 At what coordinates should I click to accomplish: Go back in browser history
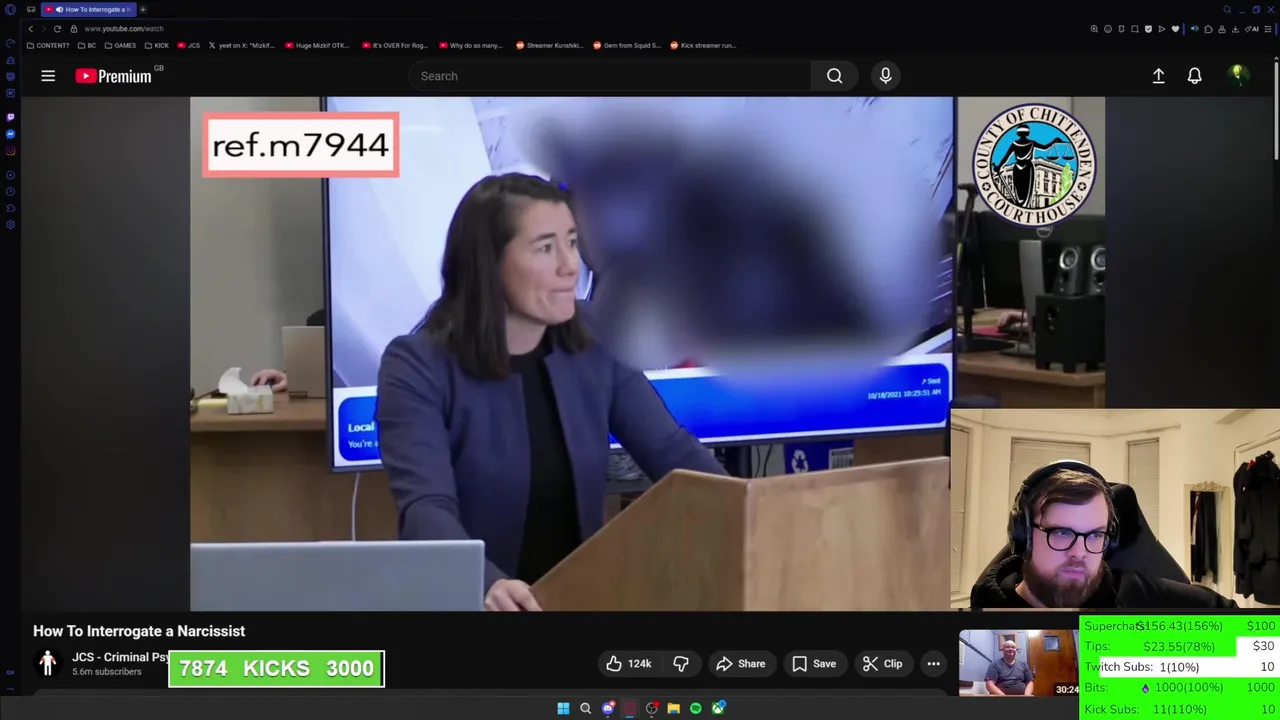click(x=30, y=29)
